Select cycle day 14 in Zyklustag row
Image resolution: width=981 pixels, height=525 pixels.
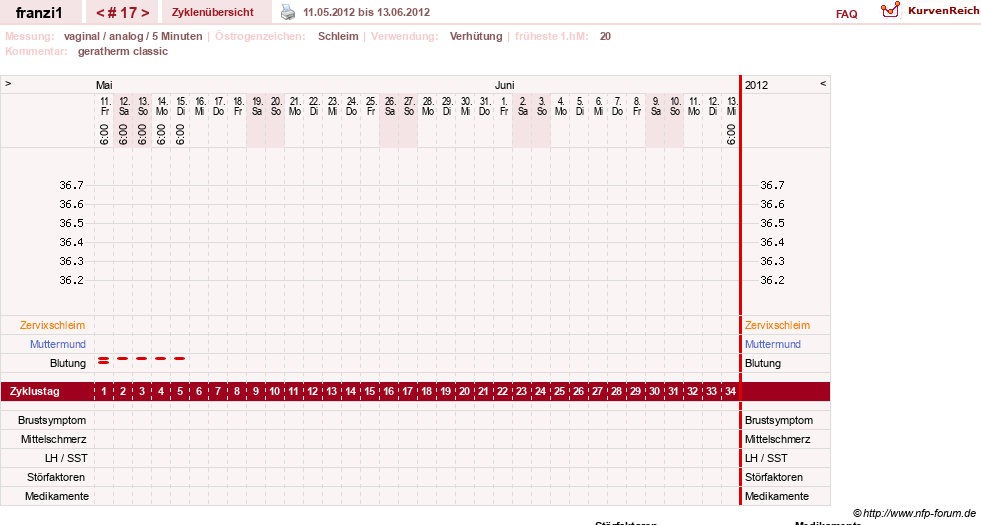350,391
